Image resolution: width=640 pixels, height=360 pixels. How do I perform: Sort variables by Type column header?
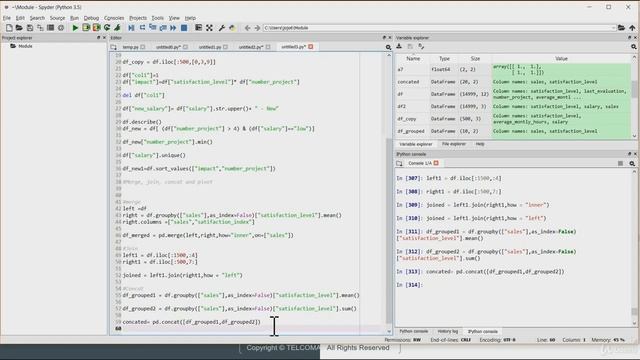(444, 59)
